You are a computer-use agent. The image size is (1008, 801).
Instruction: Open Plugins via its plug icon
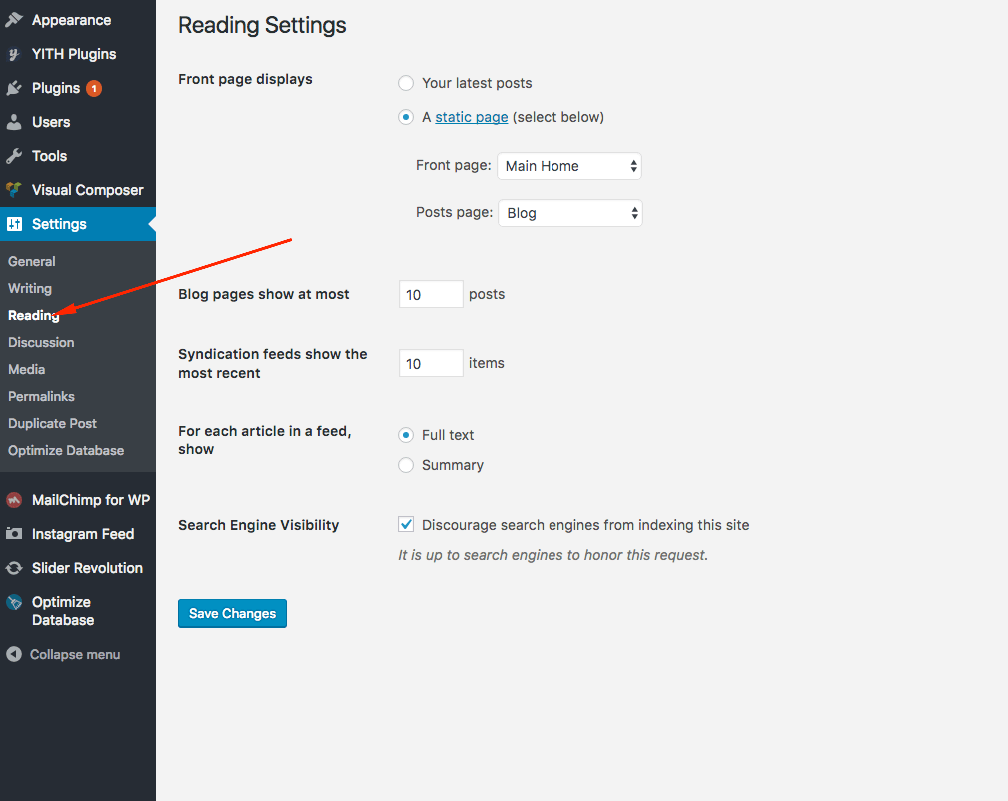[x=14, y=88]
